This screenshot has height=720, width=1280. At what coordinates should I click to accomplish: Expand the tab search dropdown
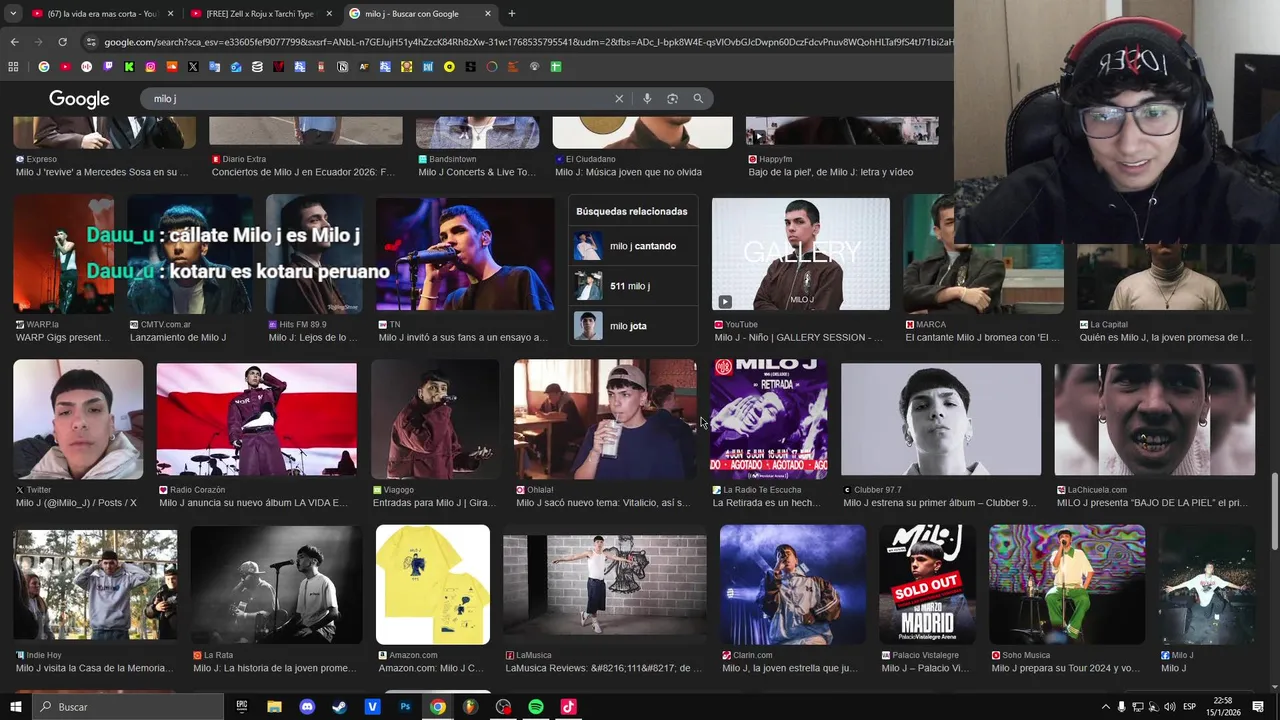pyautogui.click(x=13, y=14)
